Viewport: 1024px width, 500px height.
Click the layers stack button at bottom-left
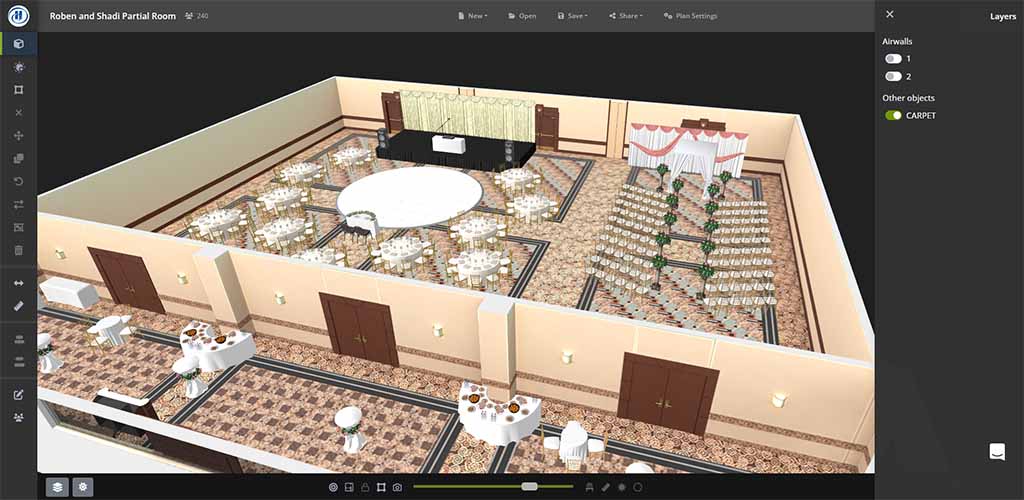click(x=57, y=486)
